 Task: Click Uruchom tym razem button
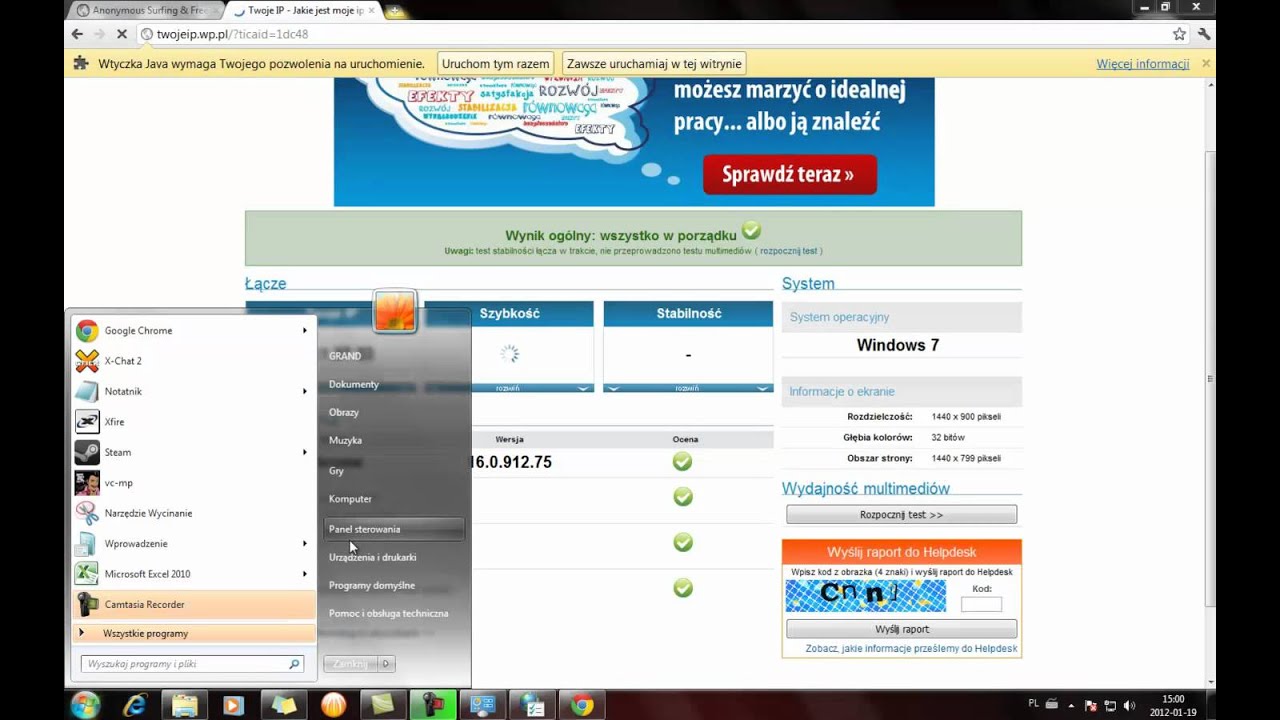click(x=495, y=64)
